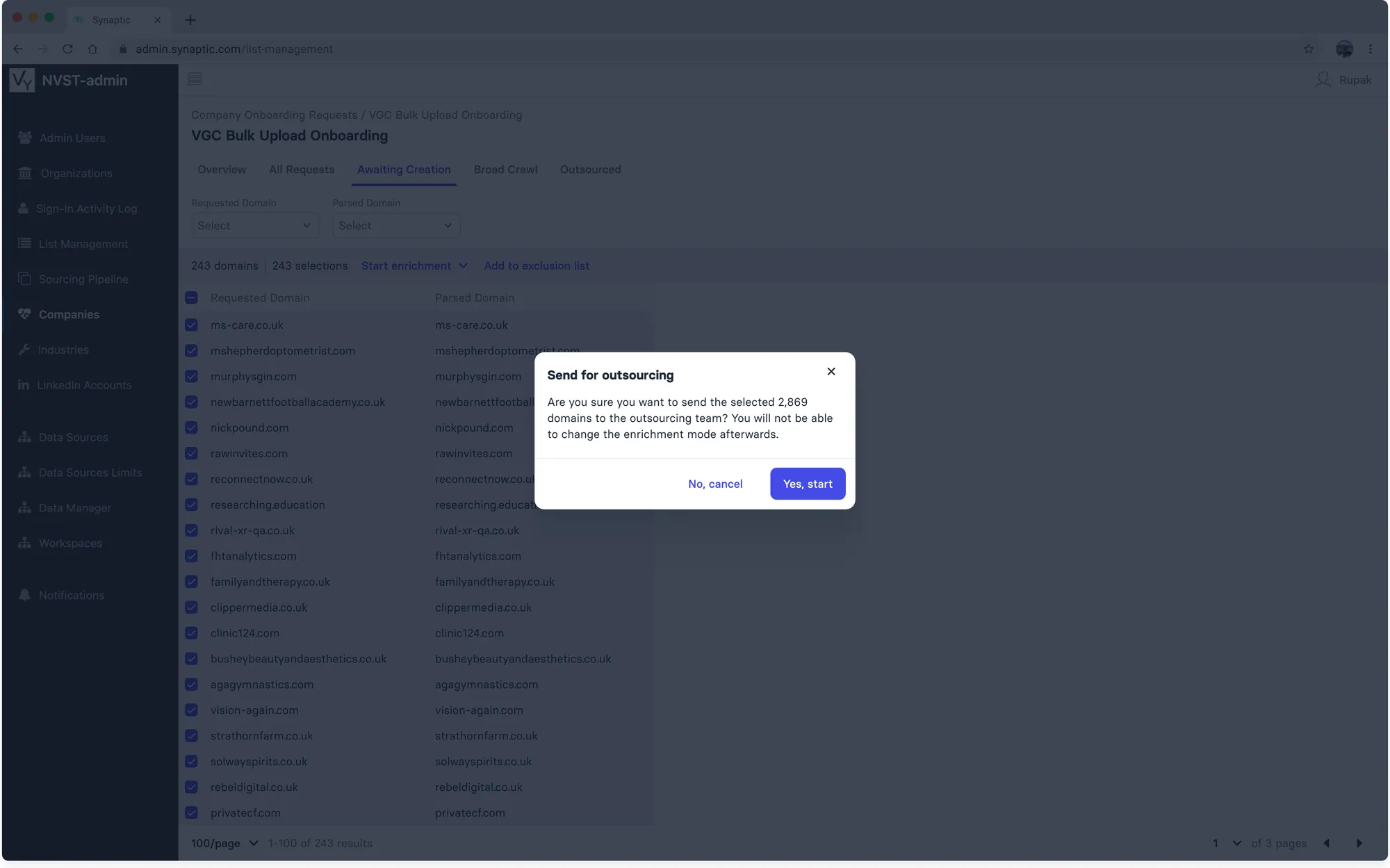Open new browser tab
Screen dimensions: 1390x868
click(190, 19)
